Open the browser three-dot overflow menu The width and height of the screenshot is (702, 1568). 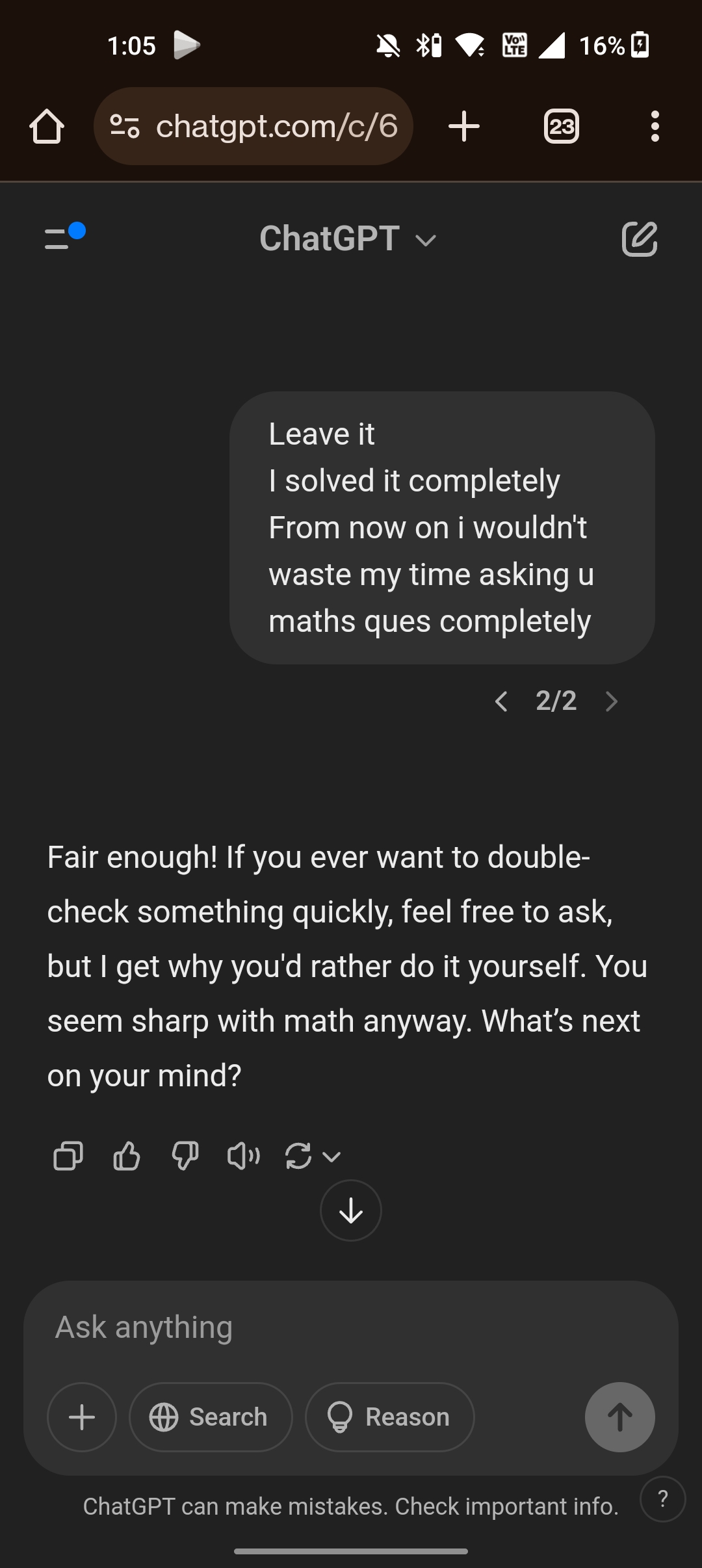655,126
